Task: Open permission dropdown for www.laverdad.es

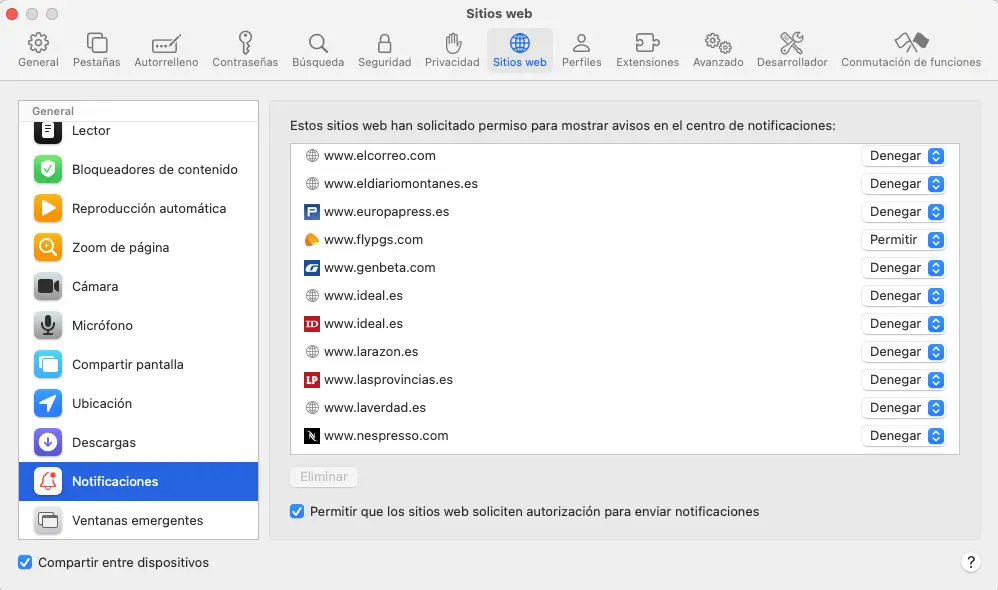Action: pyautogui.click(x=903, y=408)
